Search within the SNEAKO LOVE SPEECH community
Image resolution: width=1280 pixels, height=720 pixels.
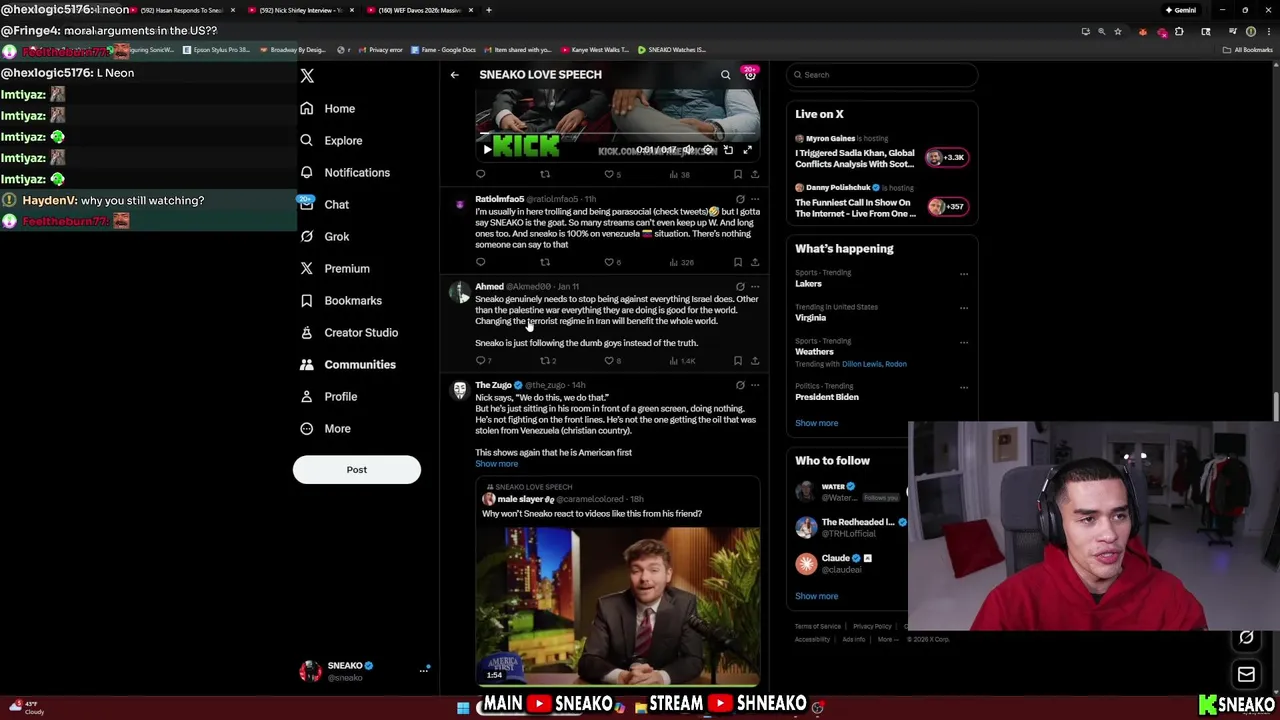tap(726, 75)
